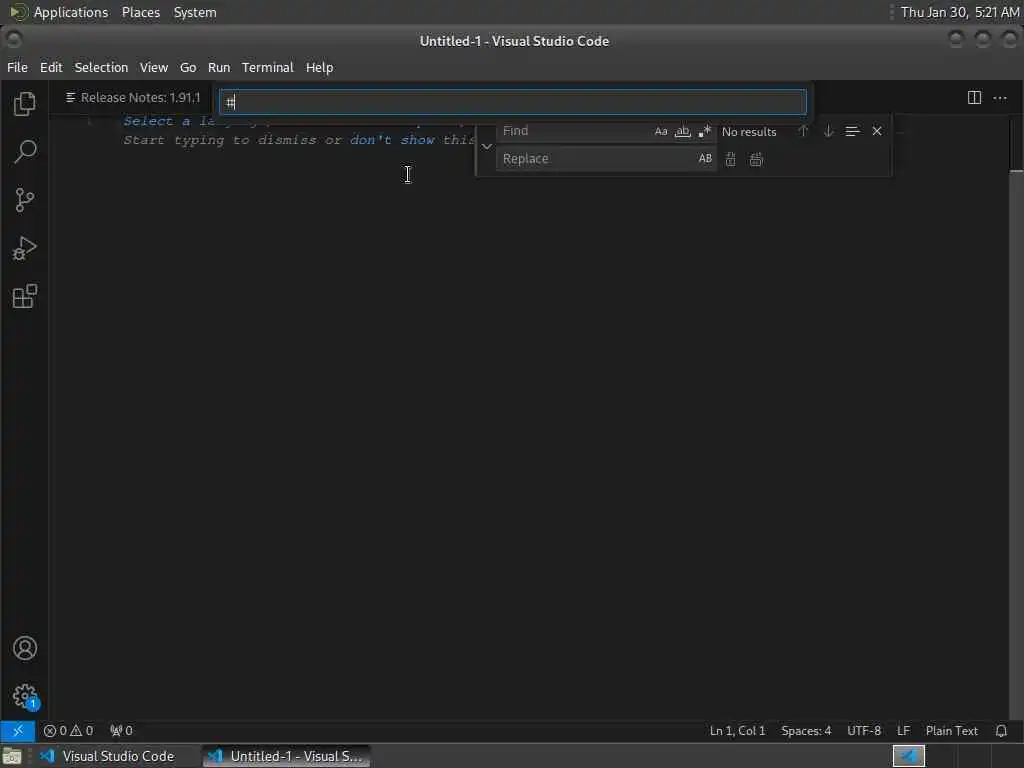The height and width of the screenshot is (768, 1024).
Task: Click Ln 1, Col 1 in status bar
Action: pyautogui.click(x=737, y=731)
